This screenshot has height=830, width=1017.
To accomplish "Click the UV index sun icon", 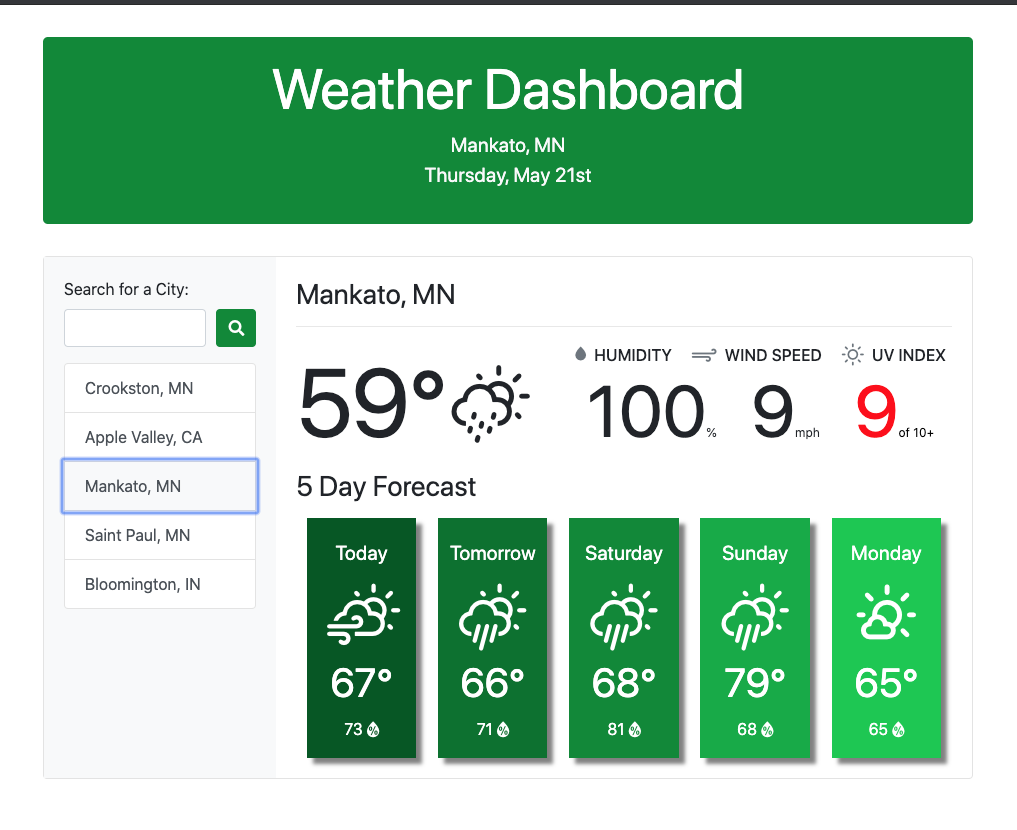I will (852, 354).
